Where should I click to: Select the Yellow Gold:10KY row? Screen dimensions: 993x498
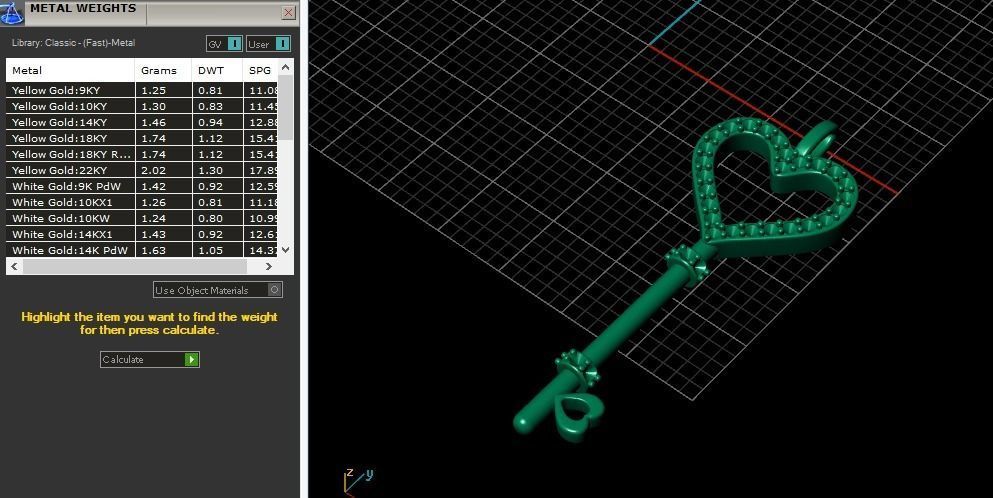point(142,106)
